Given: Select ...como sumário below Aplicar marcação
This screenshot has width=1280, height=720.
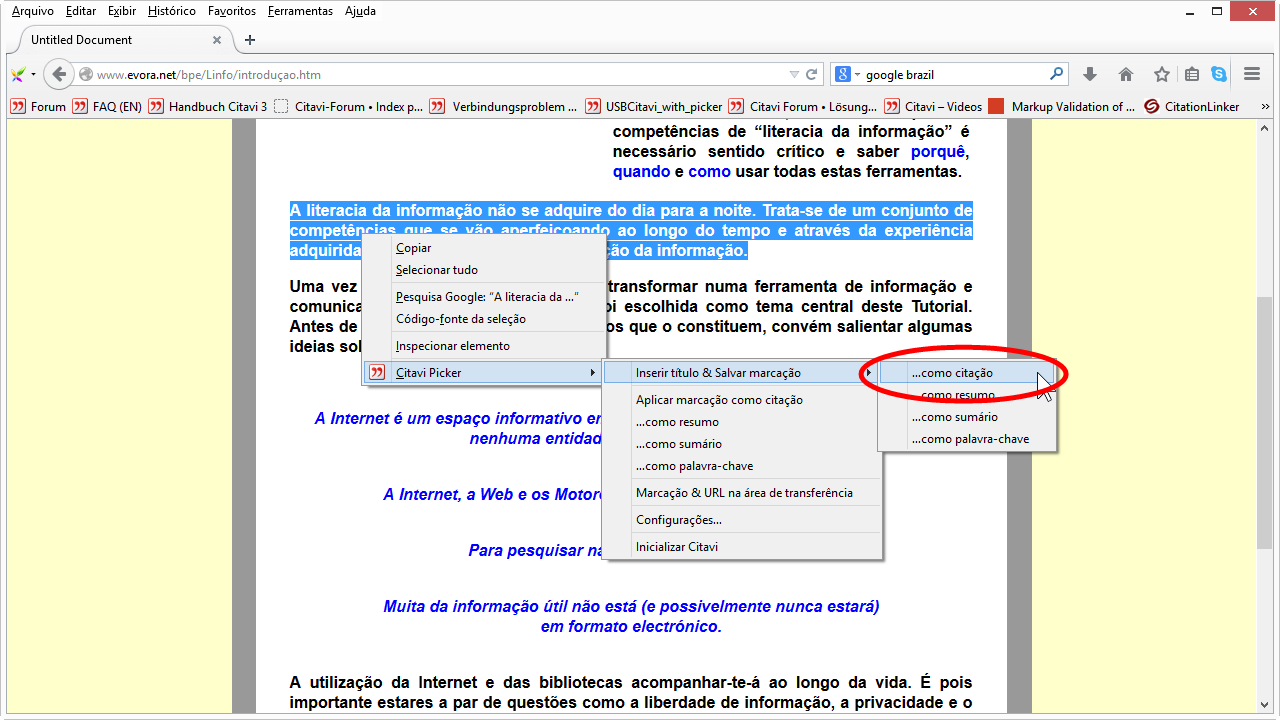Looking at the screenshot, I should pos(742,444).
